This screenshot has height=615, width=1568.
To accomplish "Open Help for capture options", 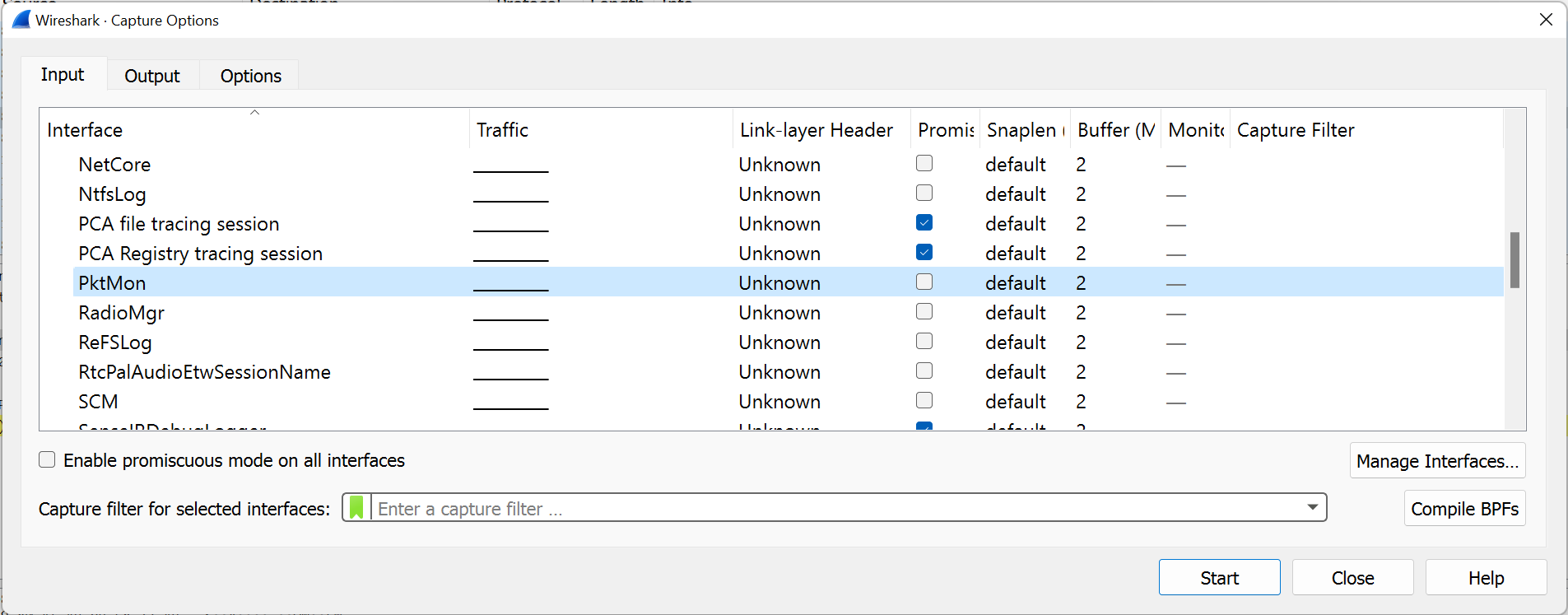I will tap(1486, 577).
